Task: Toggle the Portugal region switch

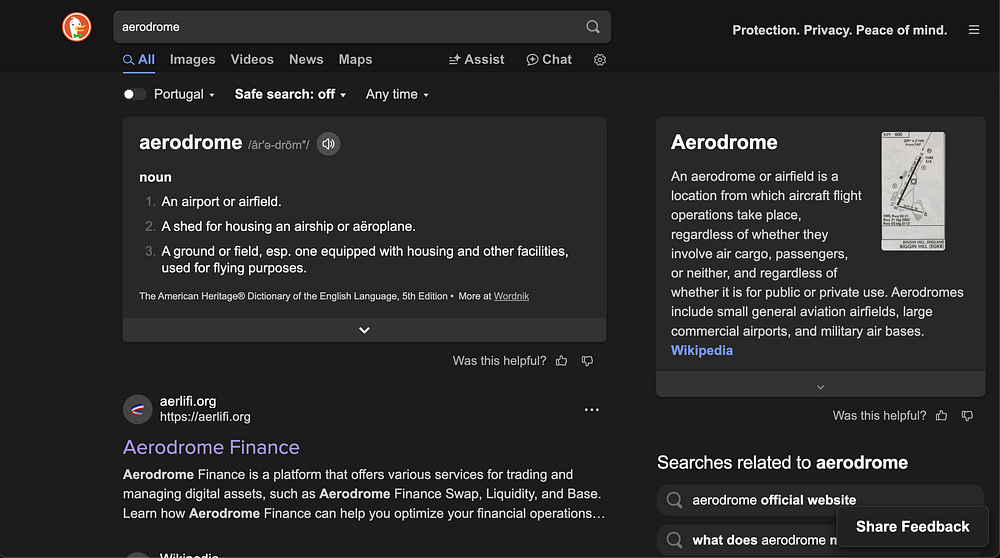Action: [x=135, y=94]
